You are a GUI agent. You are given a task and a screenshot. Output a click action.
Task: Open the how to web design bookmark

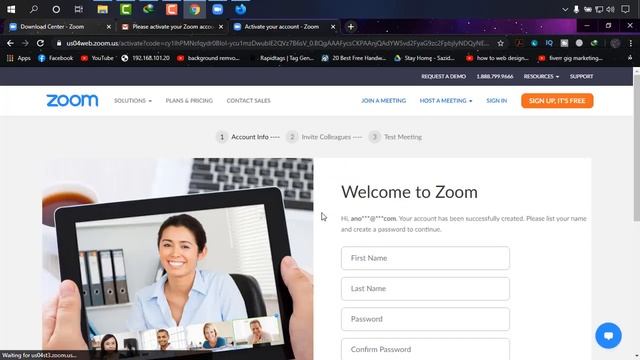[x=497, y=58]
